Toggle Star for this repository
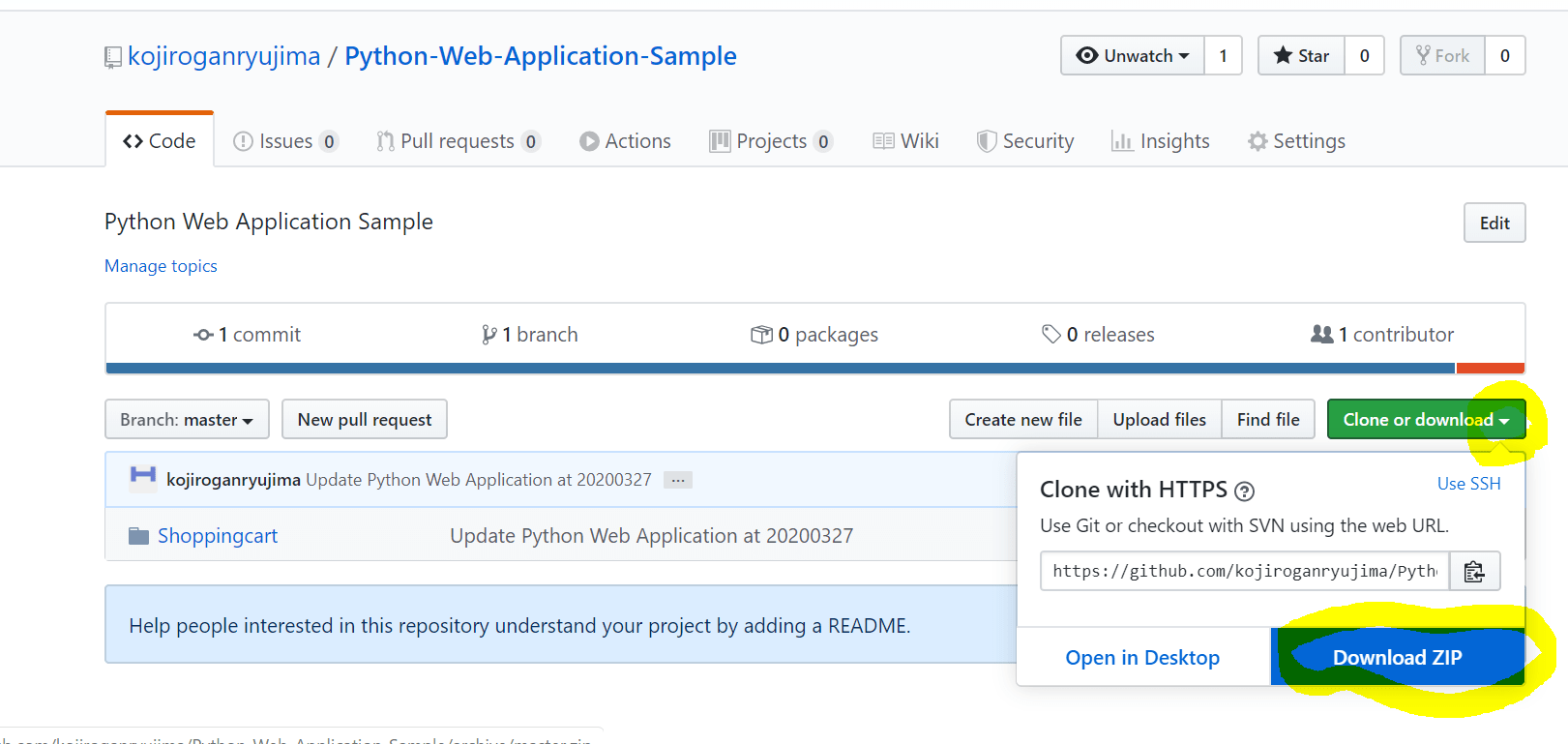The height and width of the screenshot is (744, 1568). click(1301, 55)
